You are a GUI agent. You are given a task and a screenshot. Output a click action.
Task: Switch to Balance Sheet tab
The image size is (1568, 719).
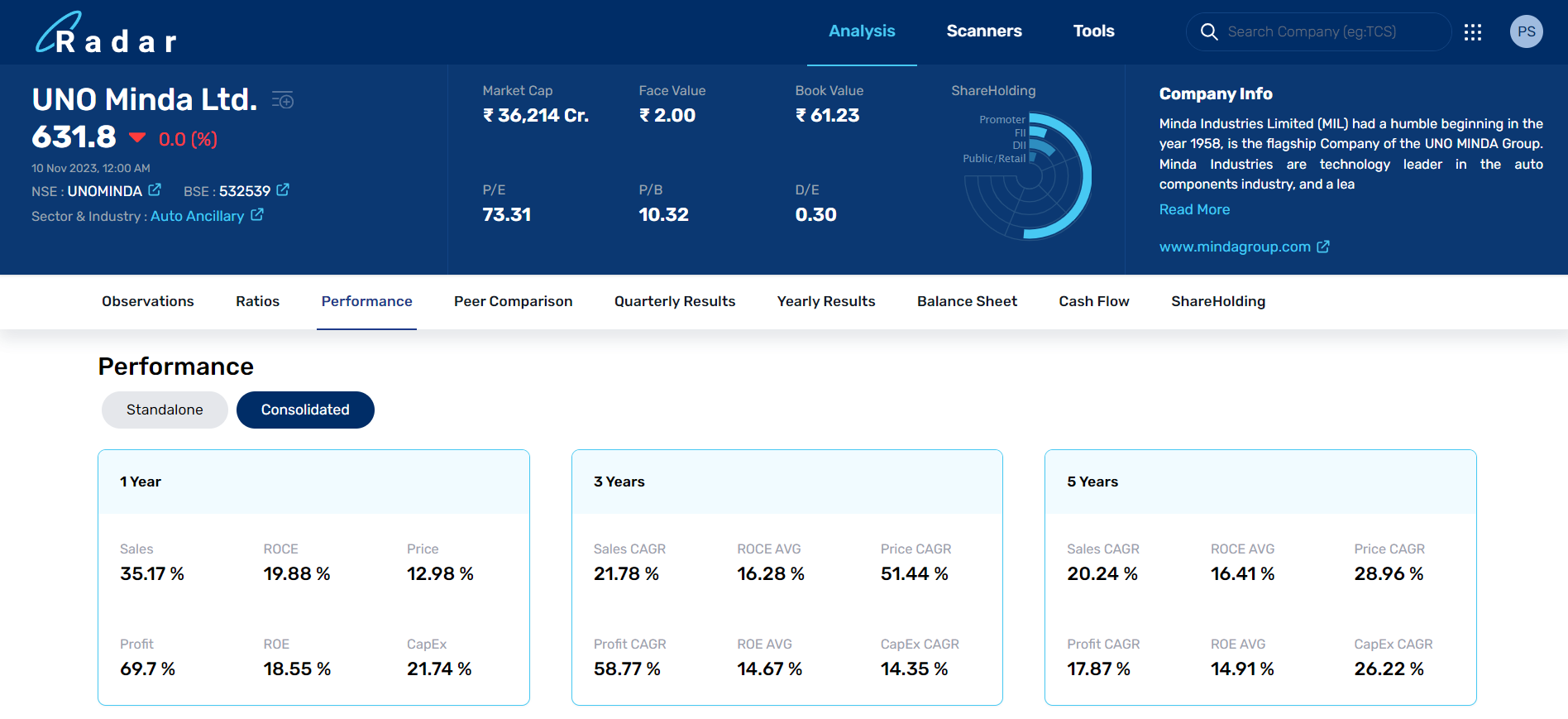pos(967,301)
